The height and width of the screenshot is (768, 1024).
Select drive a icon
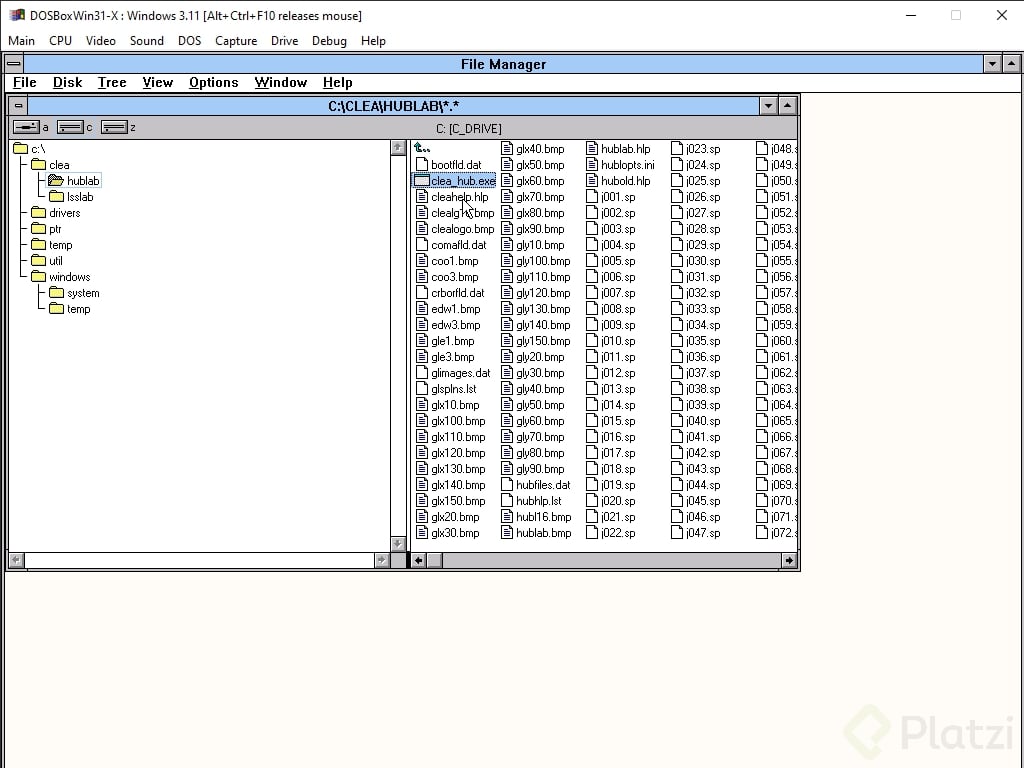click(26, 127)
